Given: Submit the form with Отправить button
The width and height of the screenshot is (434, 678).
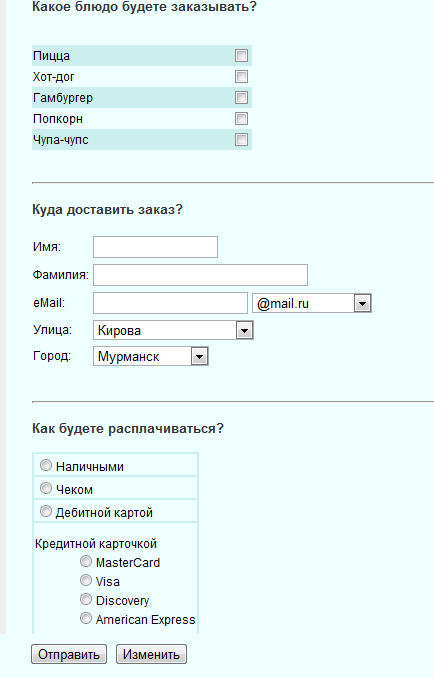Looking at the screenshot, I should (69, 654).
